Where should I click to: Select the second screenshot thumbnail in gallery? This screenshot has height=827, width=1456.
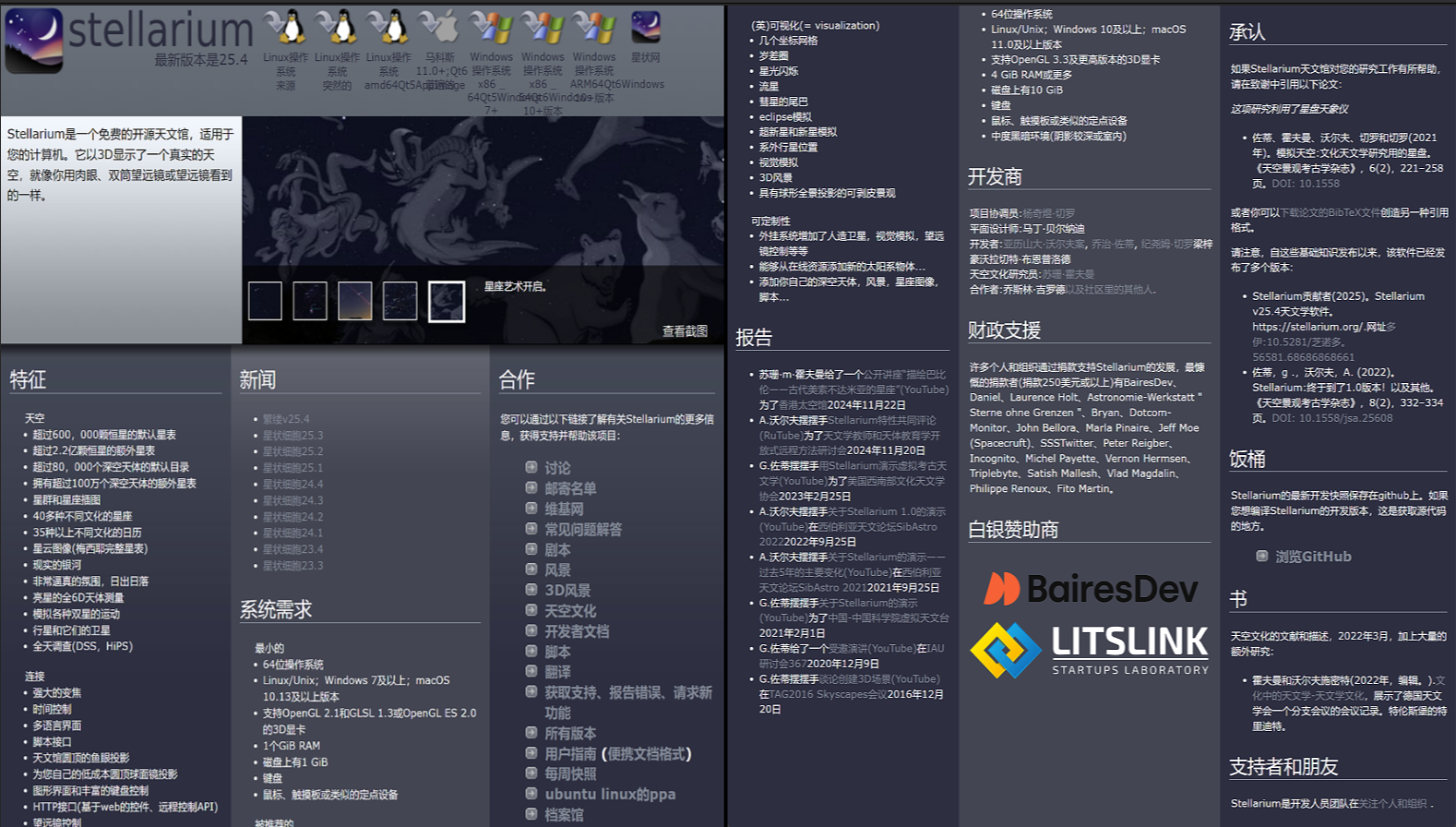click(310, 301)
